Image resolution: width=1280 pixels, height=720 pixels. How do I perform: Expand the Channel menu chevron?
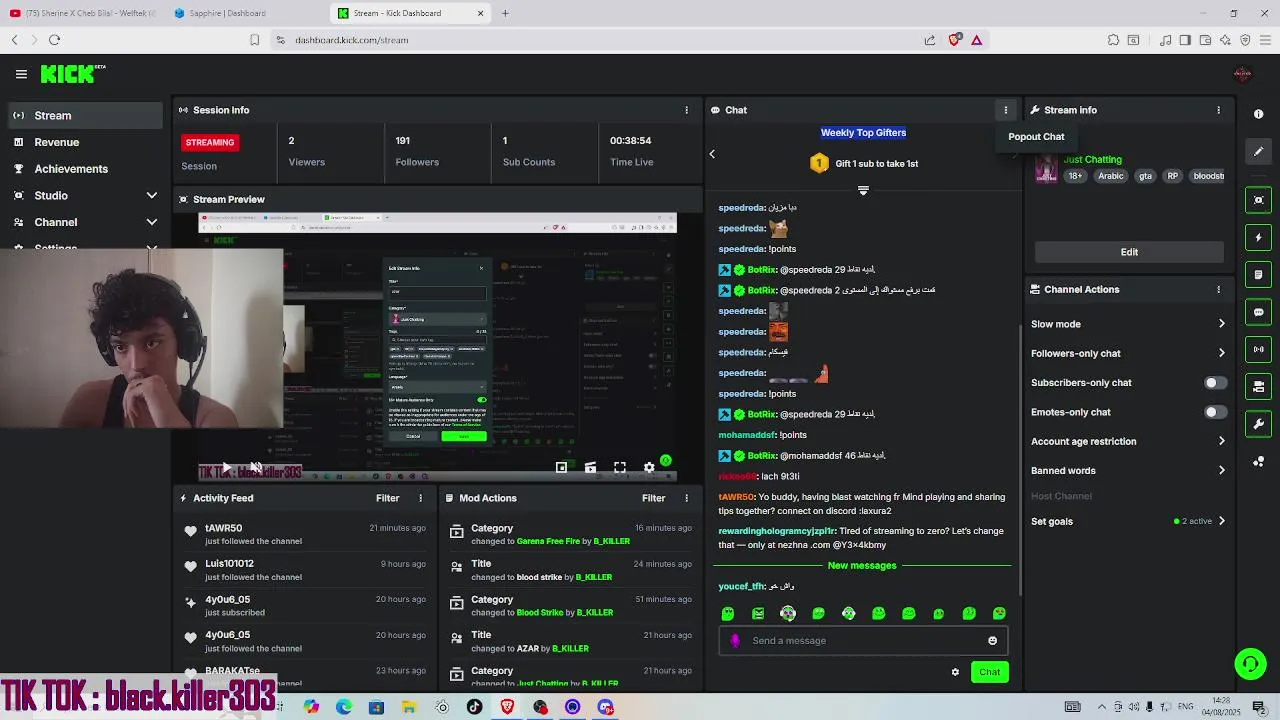(x=151, y=222)
